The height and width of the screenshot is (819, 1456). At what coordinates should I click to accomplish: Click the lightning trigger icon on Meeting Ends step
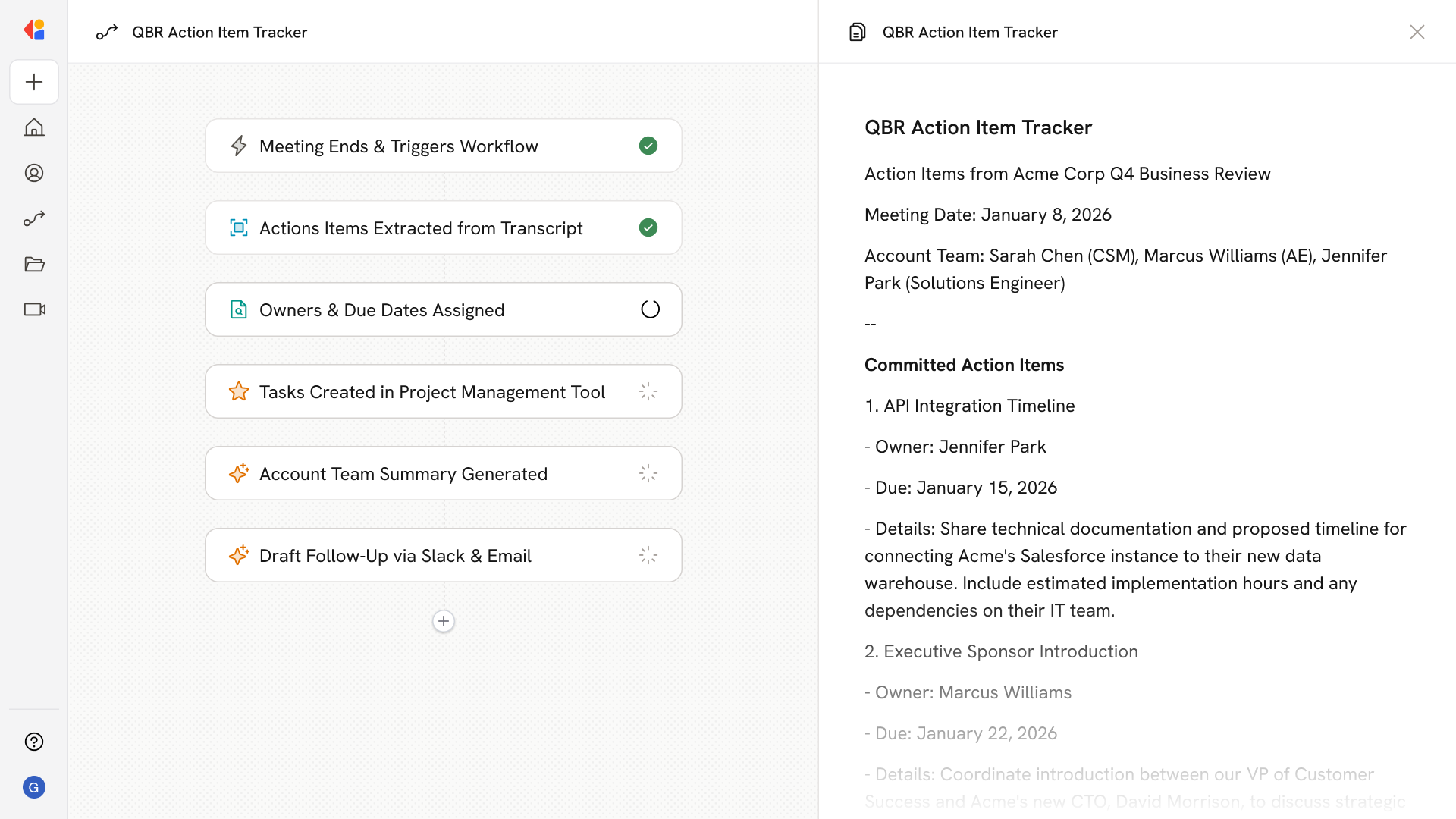click(x=239, y=146)
